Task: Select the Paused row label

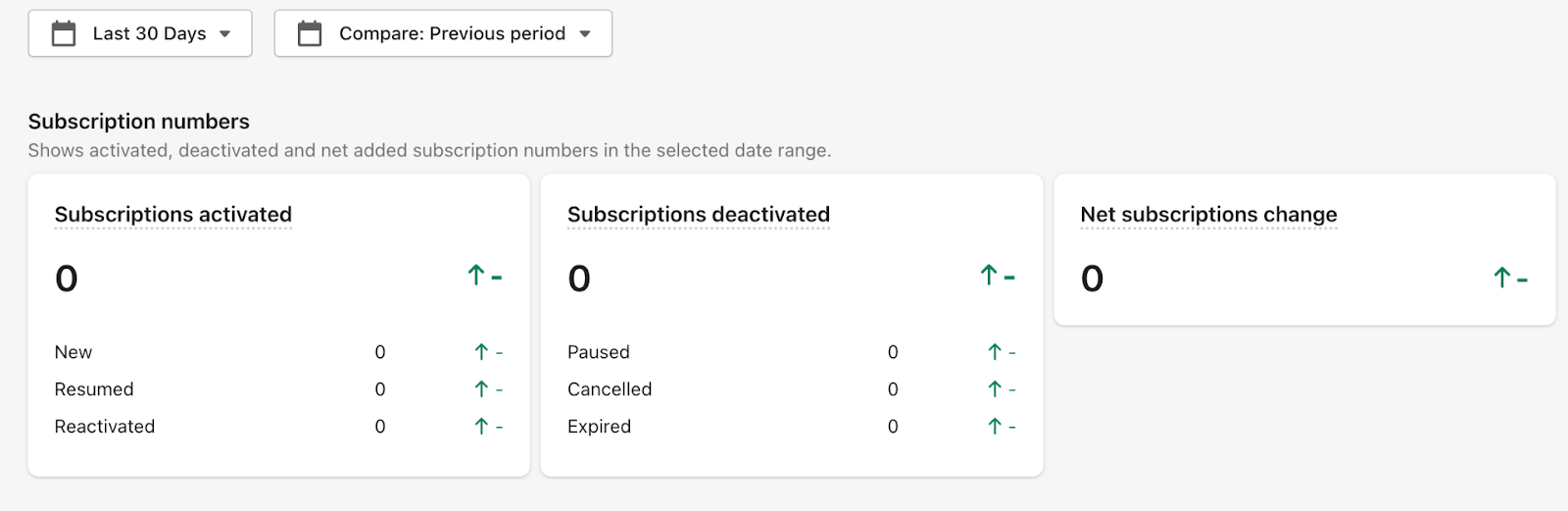Action: [x=599, y=352]
